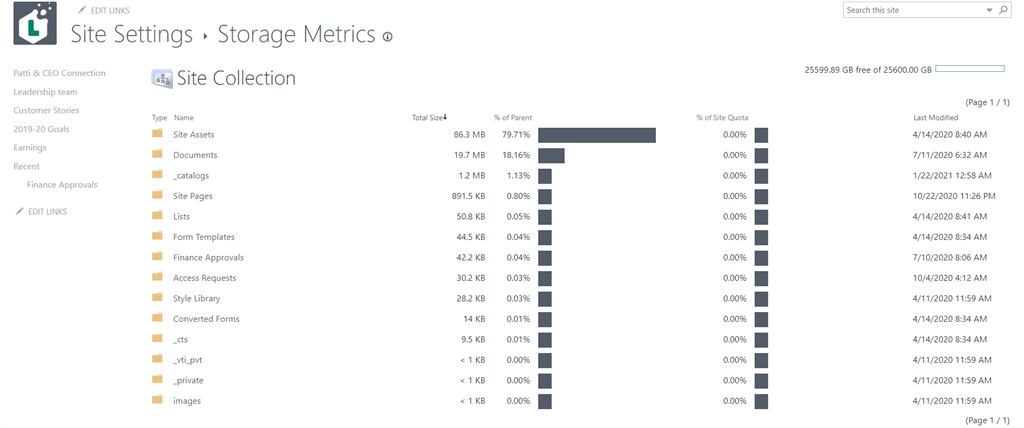Click the Site Assets folder icon
This screenshot has height=428, width=1024.
click(157, 134)
